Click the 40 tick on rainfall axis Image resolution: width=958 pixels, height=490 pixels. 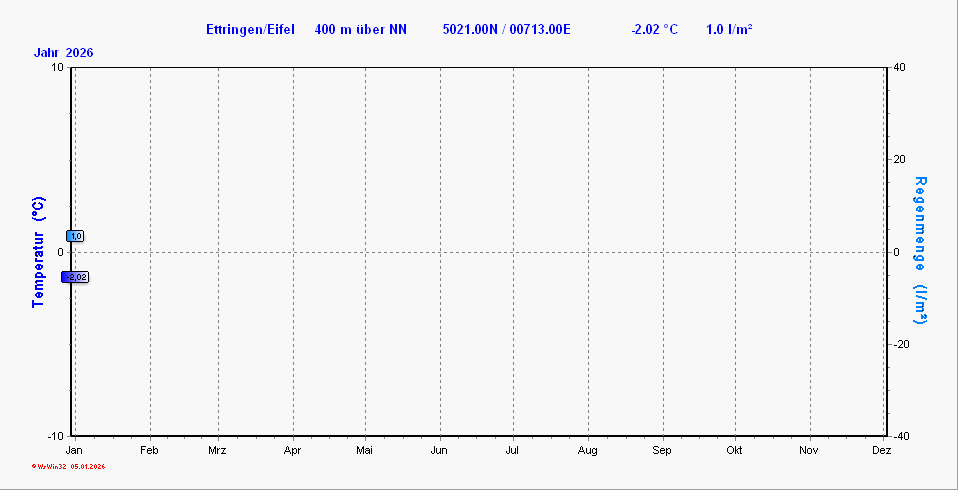tap(899, 67)
